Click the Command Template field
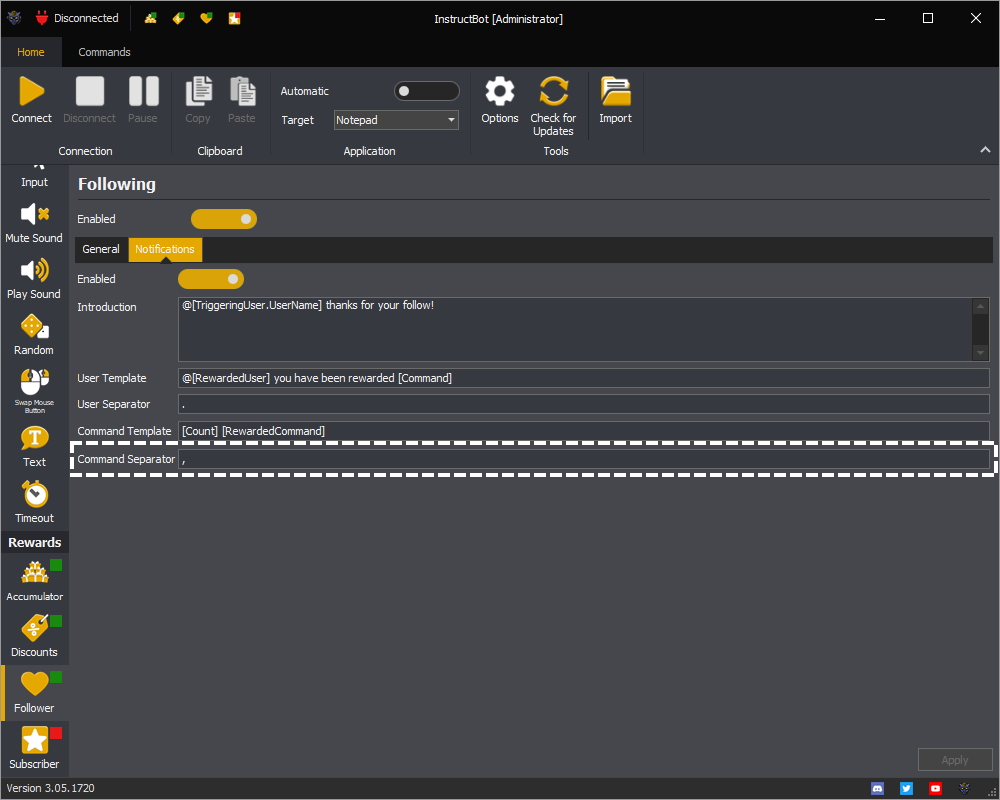The image size is (1000, 800). [x=584, y=431]
